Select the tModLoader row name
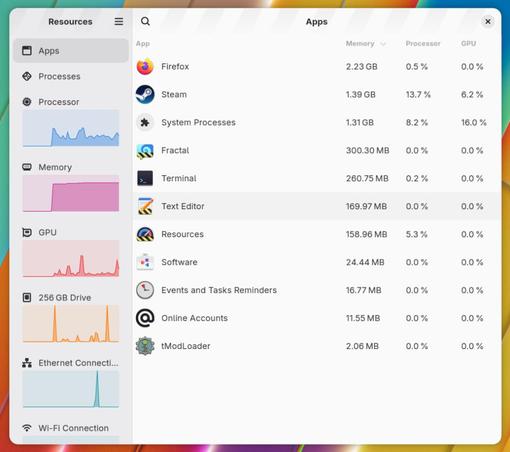Viewport: 510px width, 452px height. [186, 346]
